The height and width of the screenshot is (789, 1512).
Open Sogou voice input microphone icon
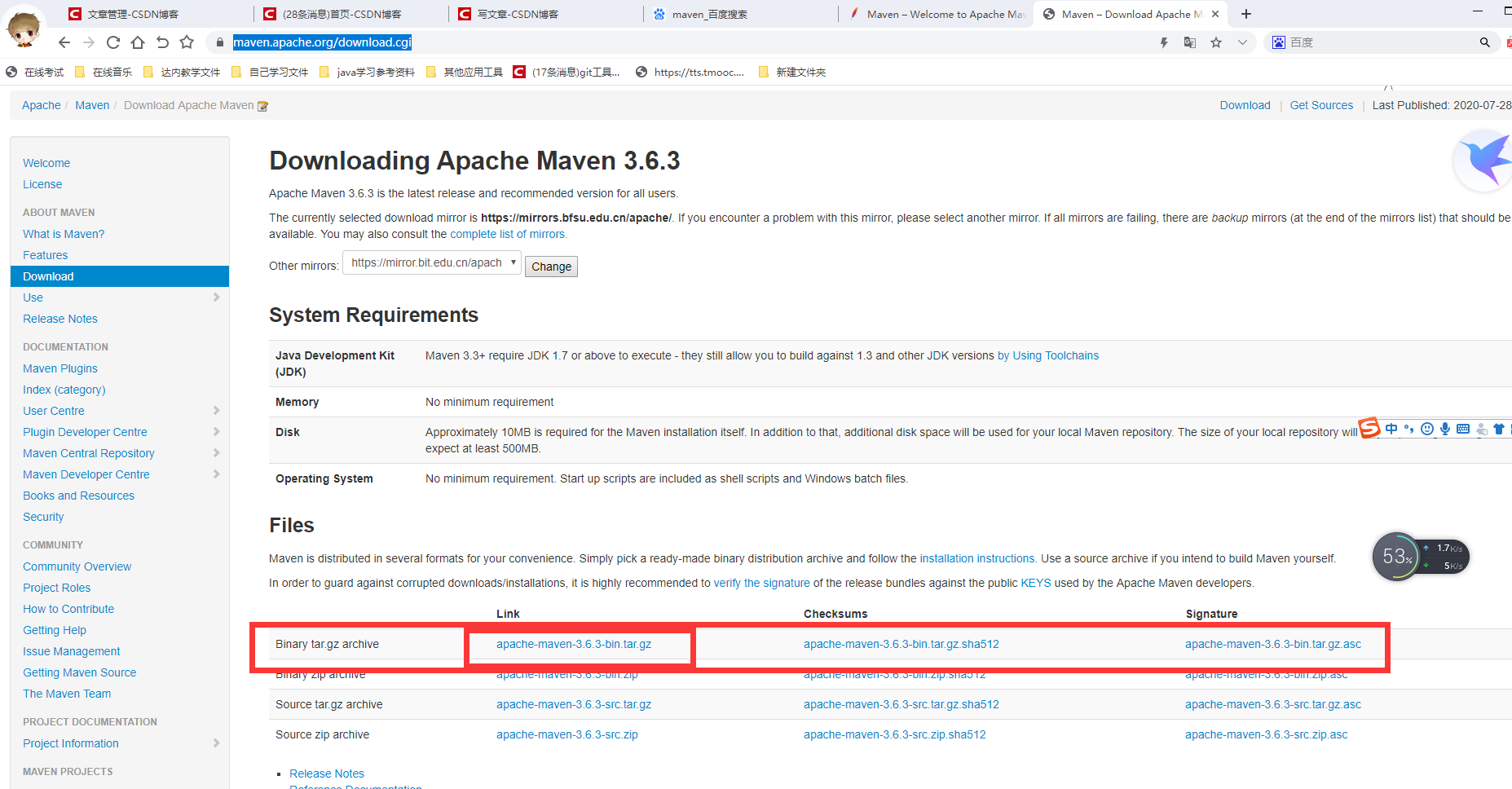tap(1445, 429)
